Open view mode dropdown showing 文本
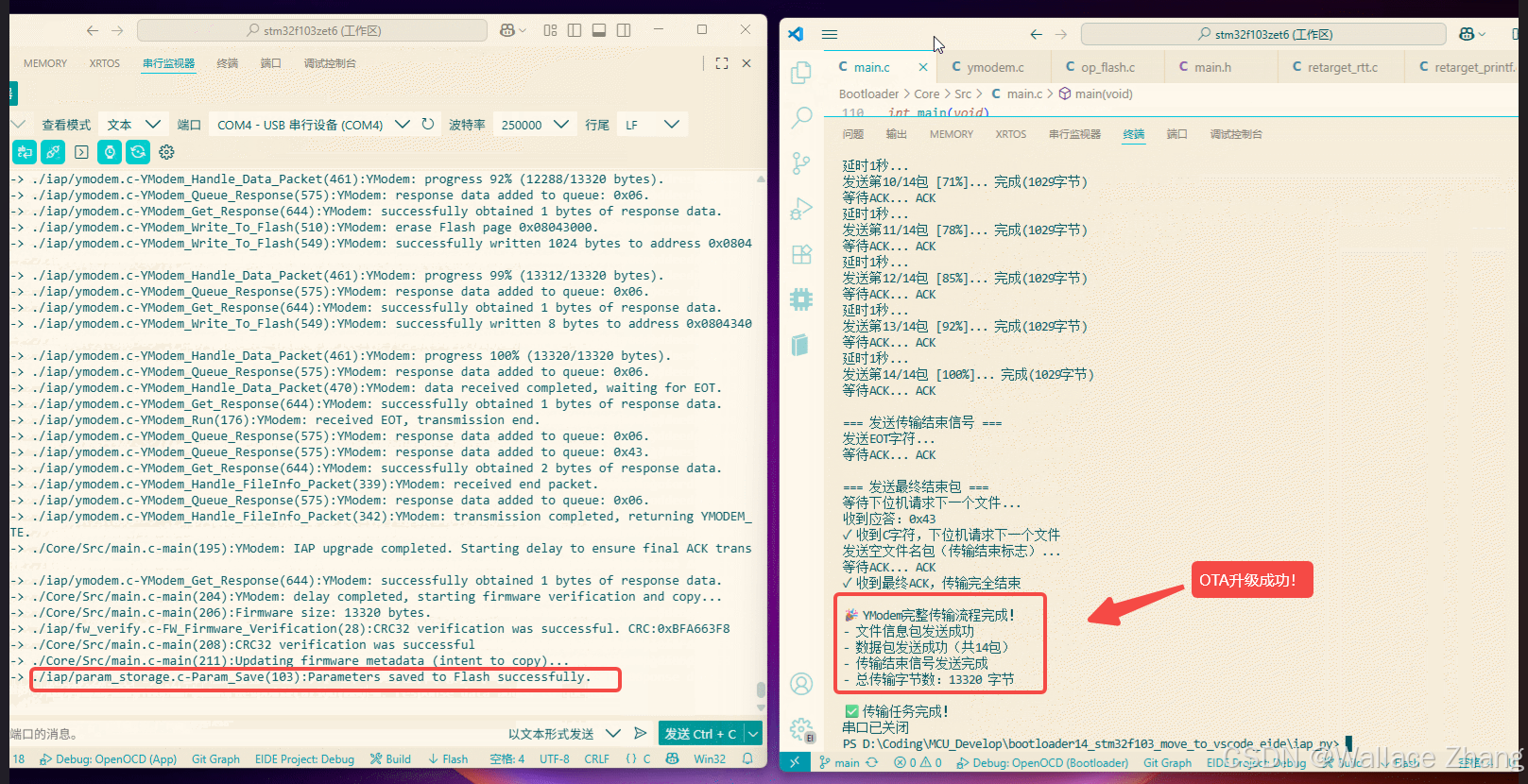Screen dimensions: 1528x784 [x=133, y=124]
